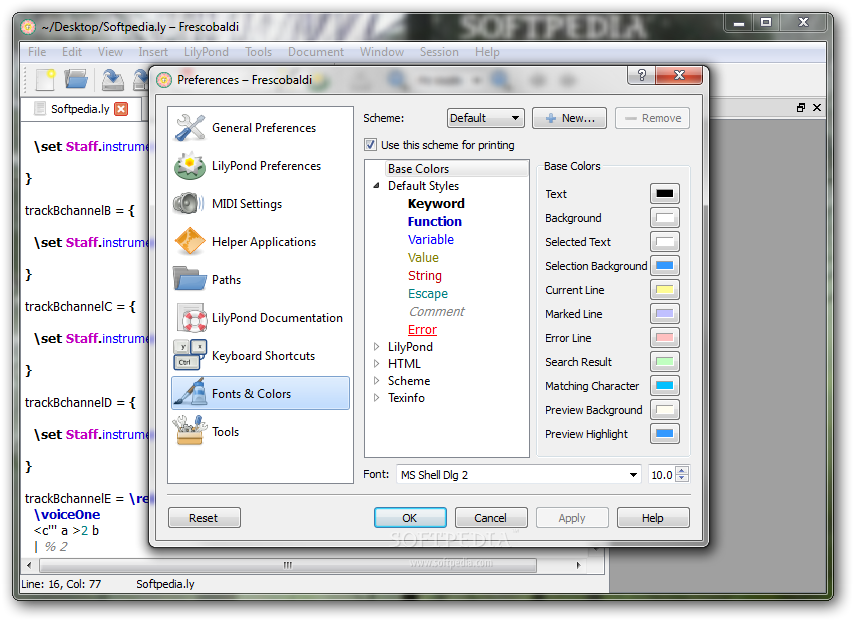Change the Matching Character color swatch
This screenshot has width=854, height=621.
[x=664, y=386]
